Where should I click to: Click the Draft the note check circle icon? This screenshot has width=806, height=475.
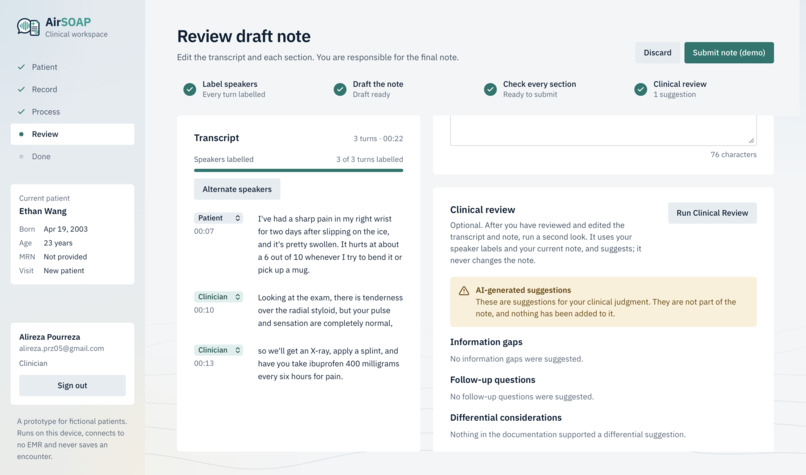click(x=340, y=89)
